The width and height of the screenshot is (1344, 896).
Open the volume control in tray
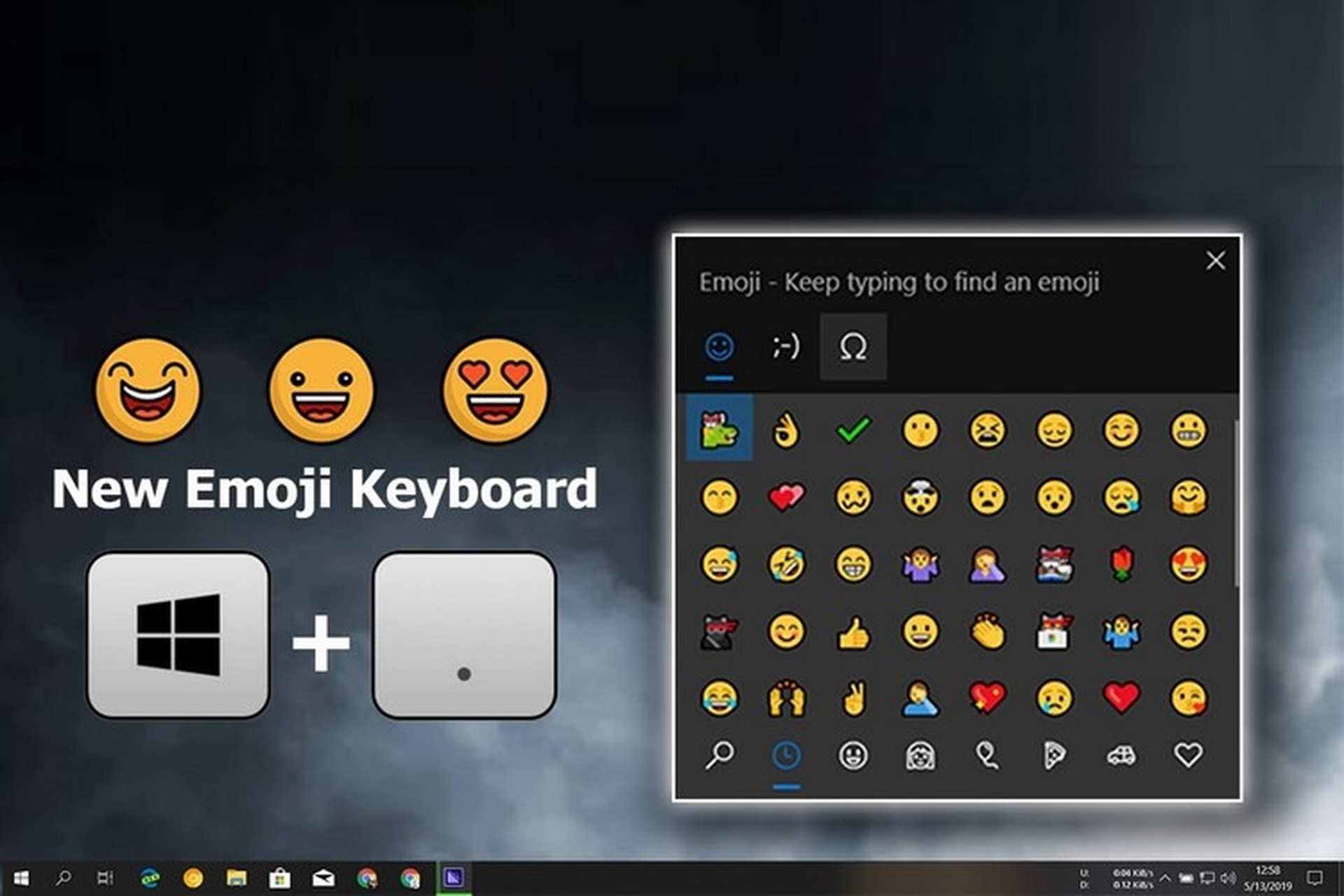click(x=1228, y=878)
